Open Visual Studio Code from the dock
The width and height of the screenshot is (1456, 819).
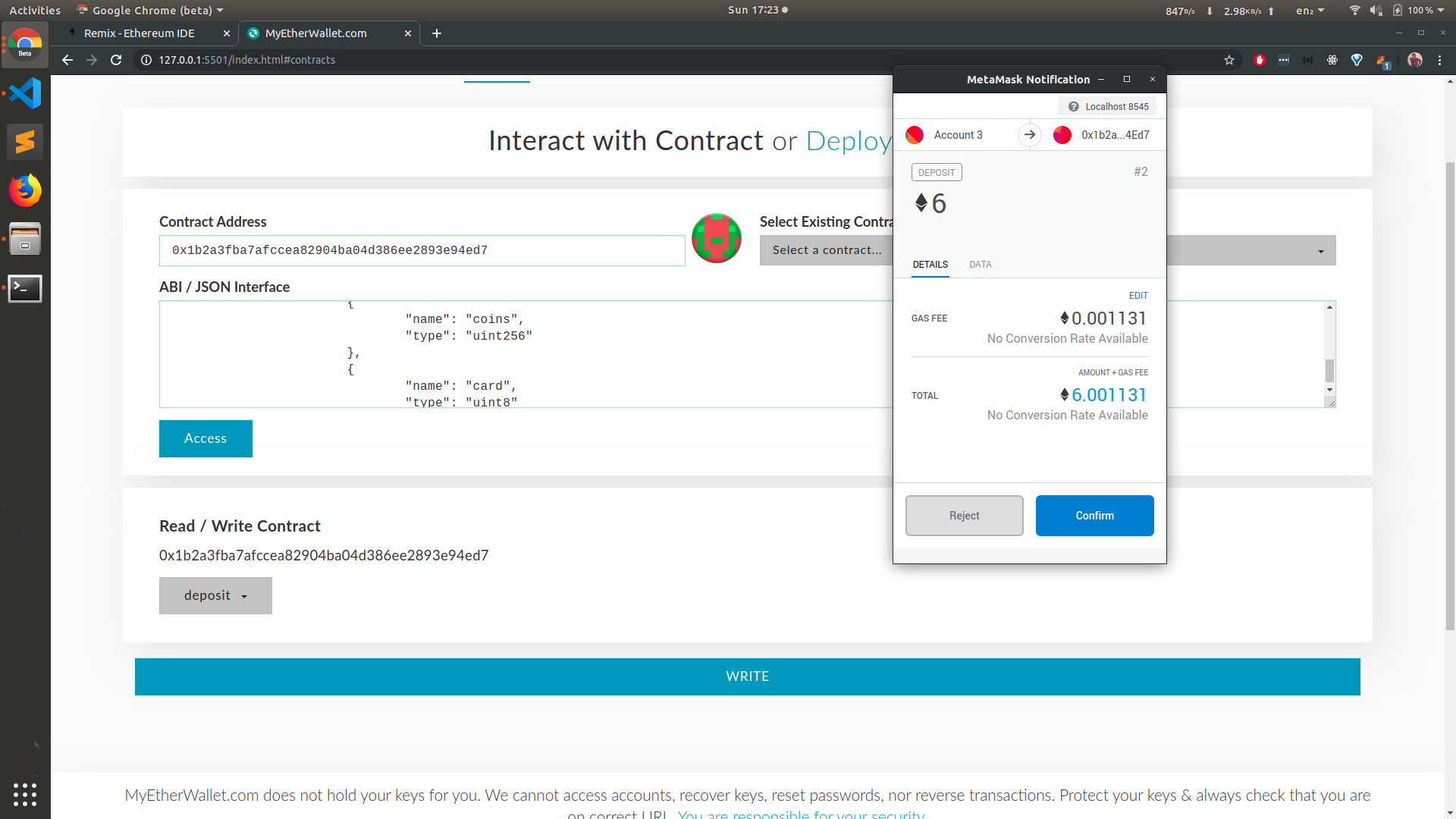coord(25,93)
